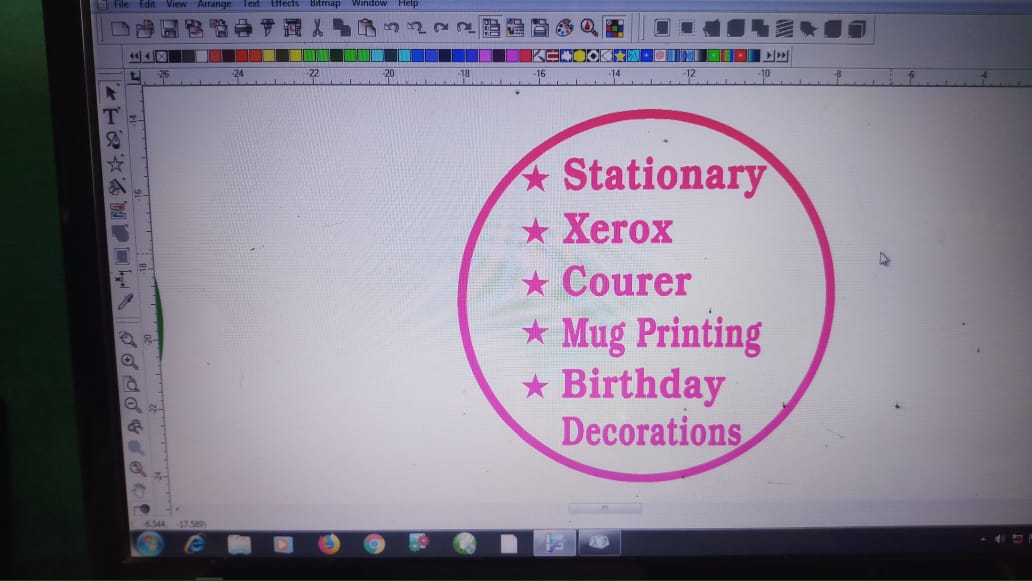Open the painter's palette color icon
The height and width of the screenshot is (581, 1032).
coord(565,28)
